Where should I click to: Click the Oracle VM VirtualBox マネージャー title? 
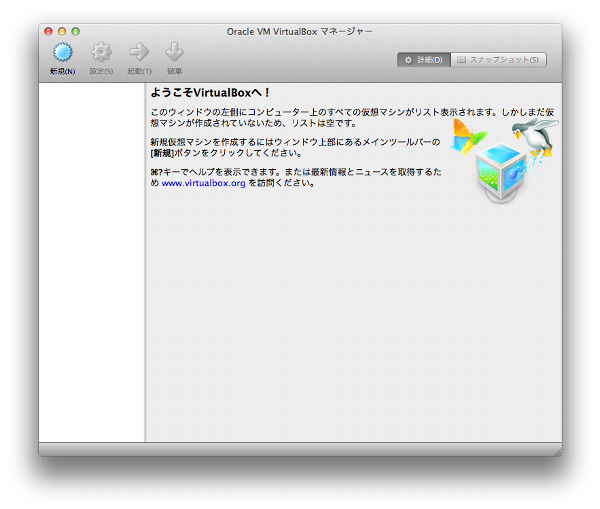(x=299, y=32)
